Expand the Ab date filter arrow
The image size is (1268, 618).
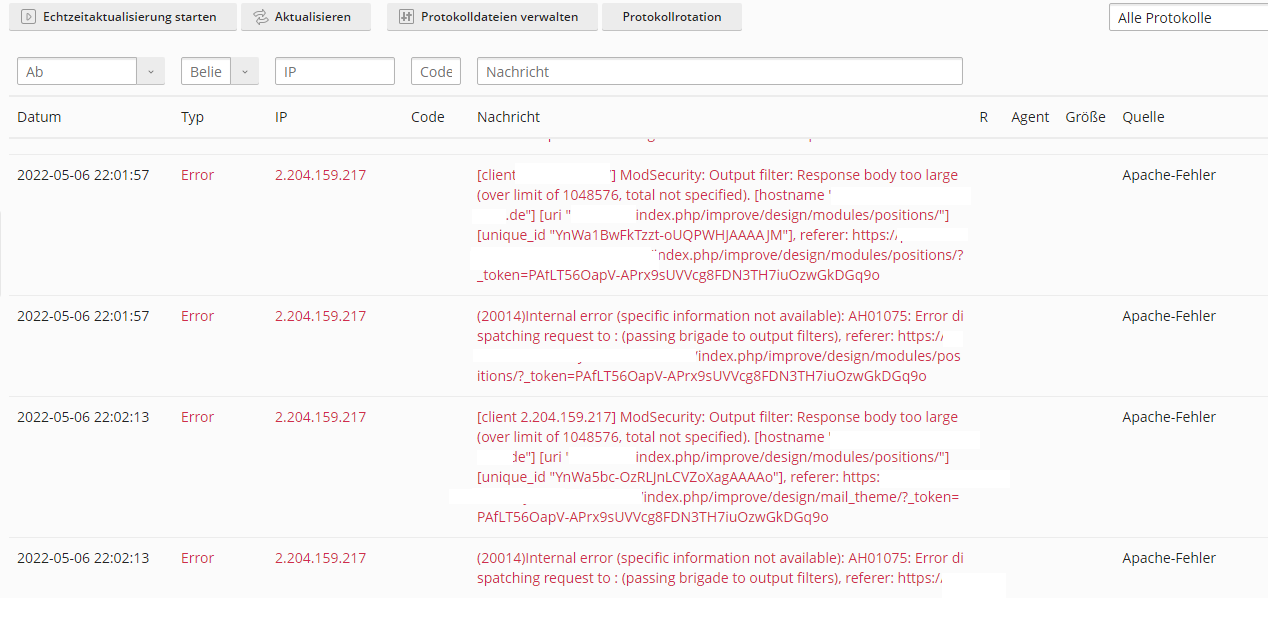click(151, 72)
